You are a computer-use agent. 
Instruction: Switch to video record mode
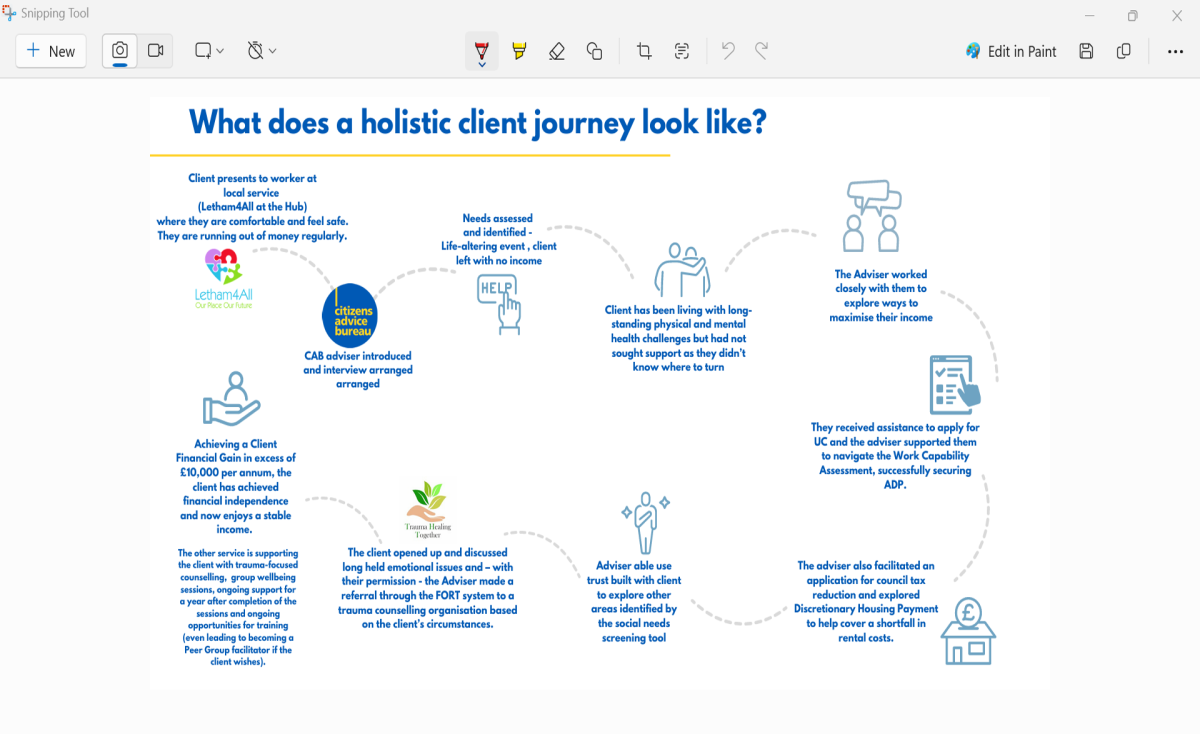pyautogui.click(x=155, y=51)
